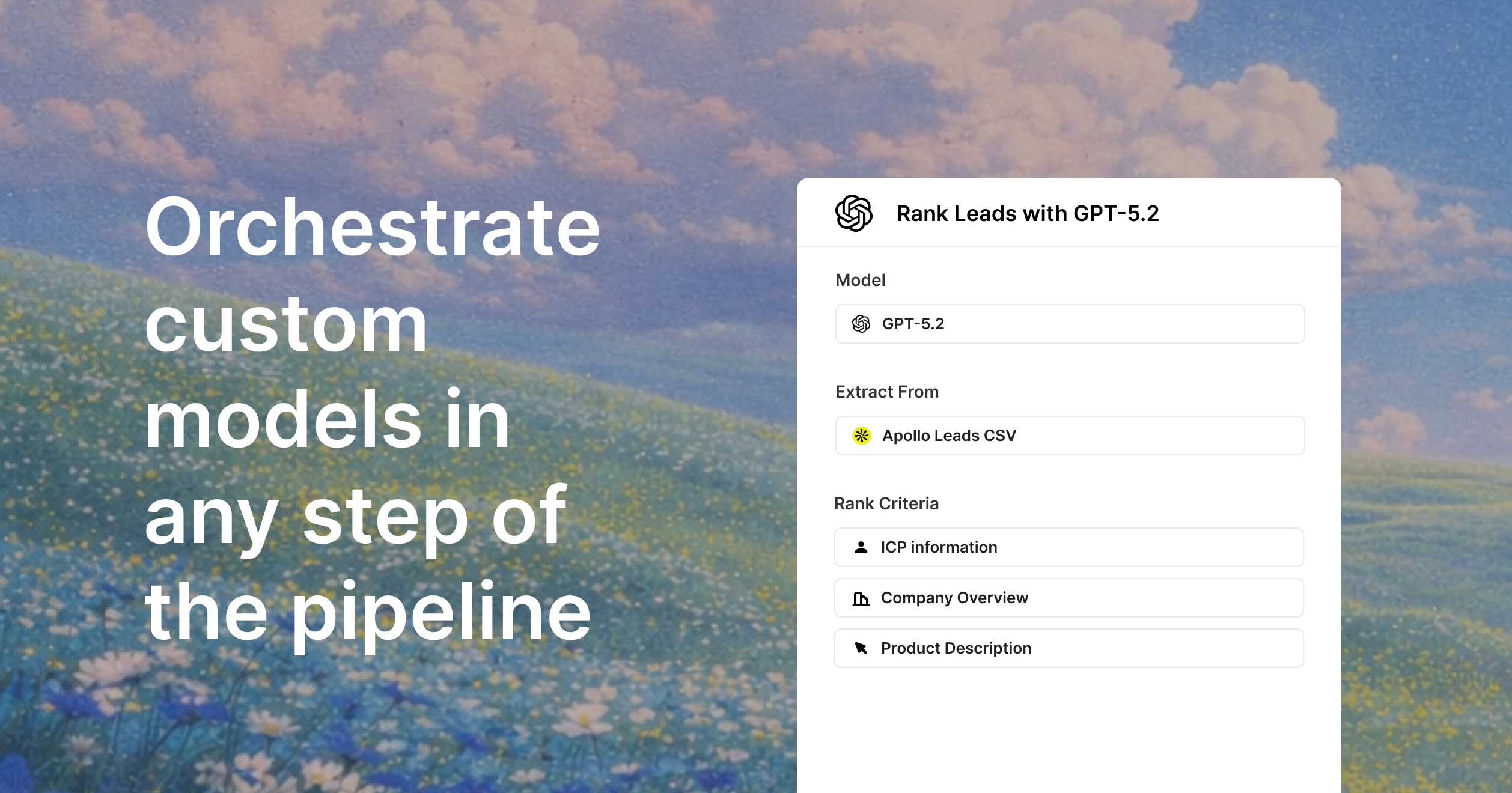Viewport: 1512px width, 793px height.
Task: Select the ICP information criteria row
Action: pos(1070,547)
